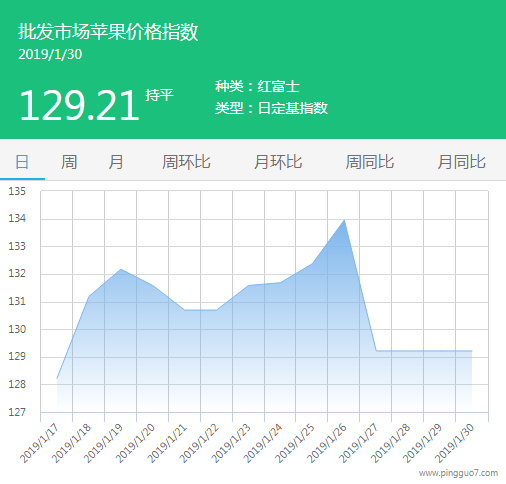The height and width of the screenshot is (484, 506).
Task: Click the y-axis value 132
Action: click(x=17, y=273)
